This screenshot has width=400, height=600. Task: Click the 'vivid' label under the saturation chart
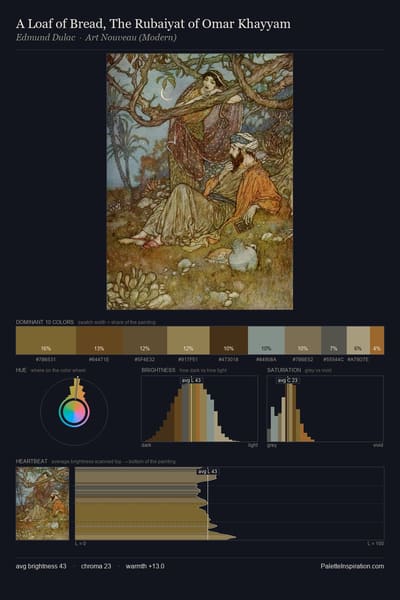click(x=378, y=445)
